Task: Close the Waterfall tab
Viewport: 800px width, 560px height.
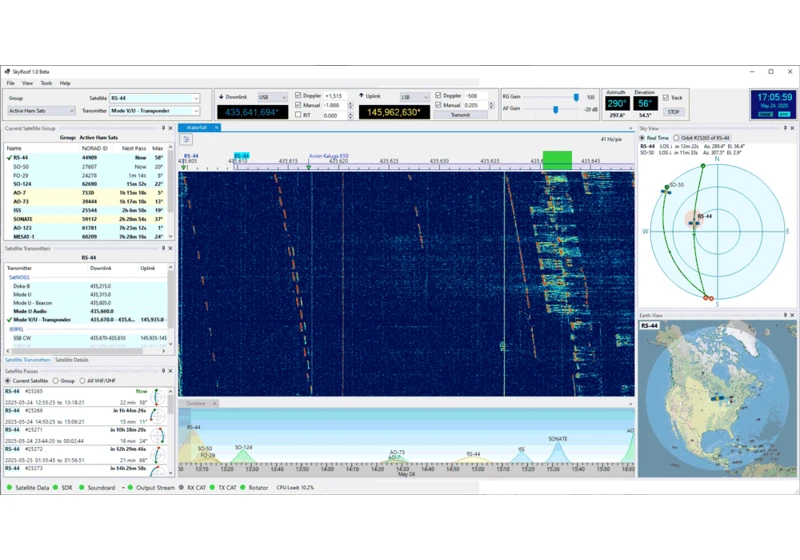Action: click(216, 128)
